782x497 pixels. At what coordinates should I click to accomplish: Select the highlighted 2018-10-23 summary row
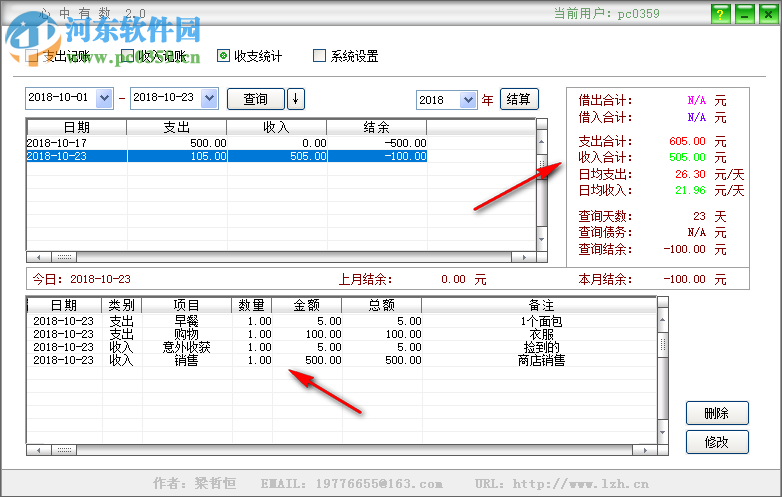coord(227,156)
